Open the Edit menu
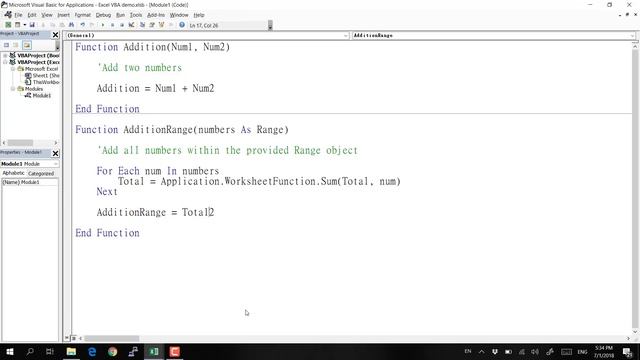The width and height of the screenshot is (640, 360). click(x=32, y=15)
